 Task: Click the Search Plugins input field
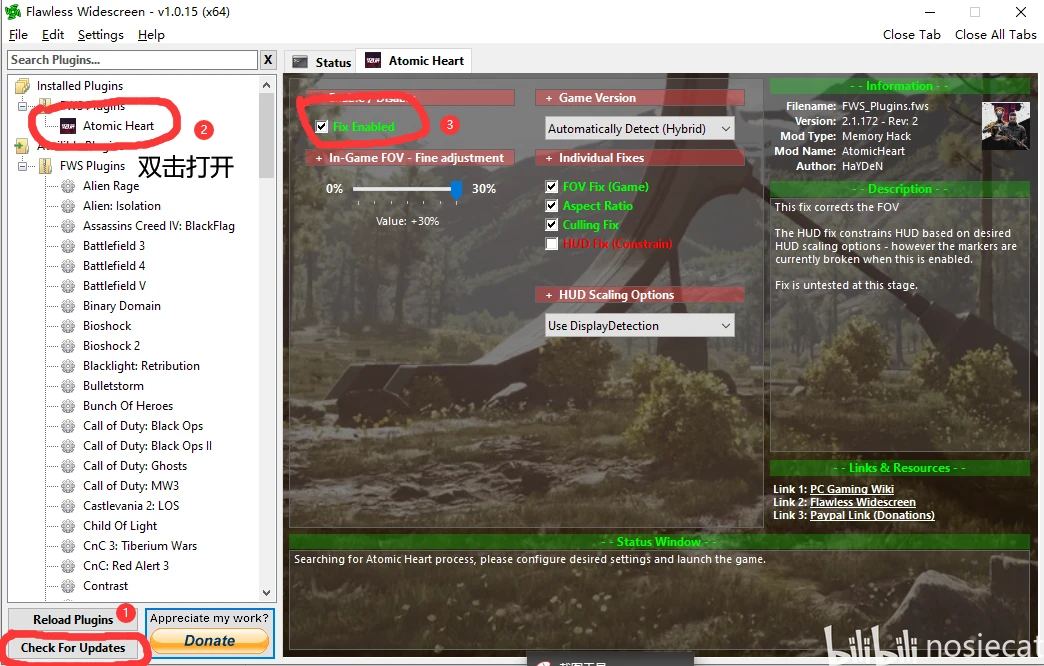click(x=132, y=60)
